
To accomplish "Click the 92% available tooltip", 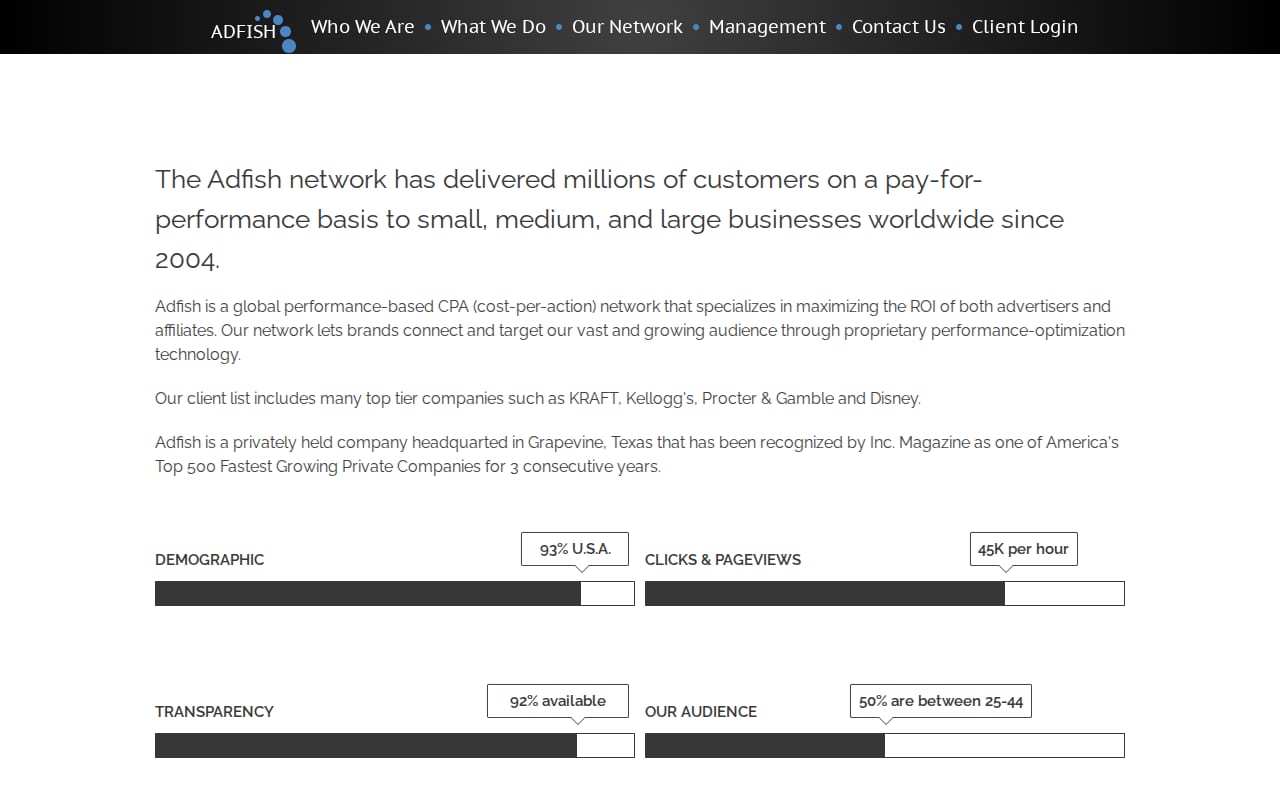I will 558,701.
